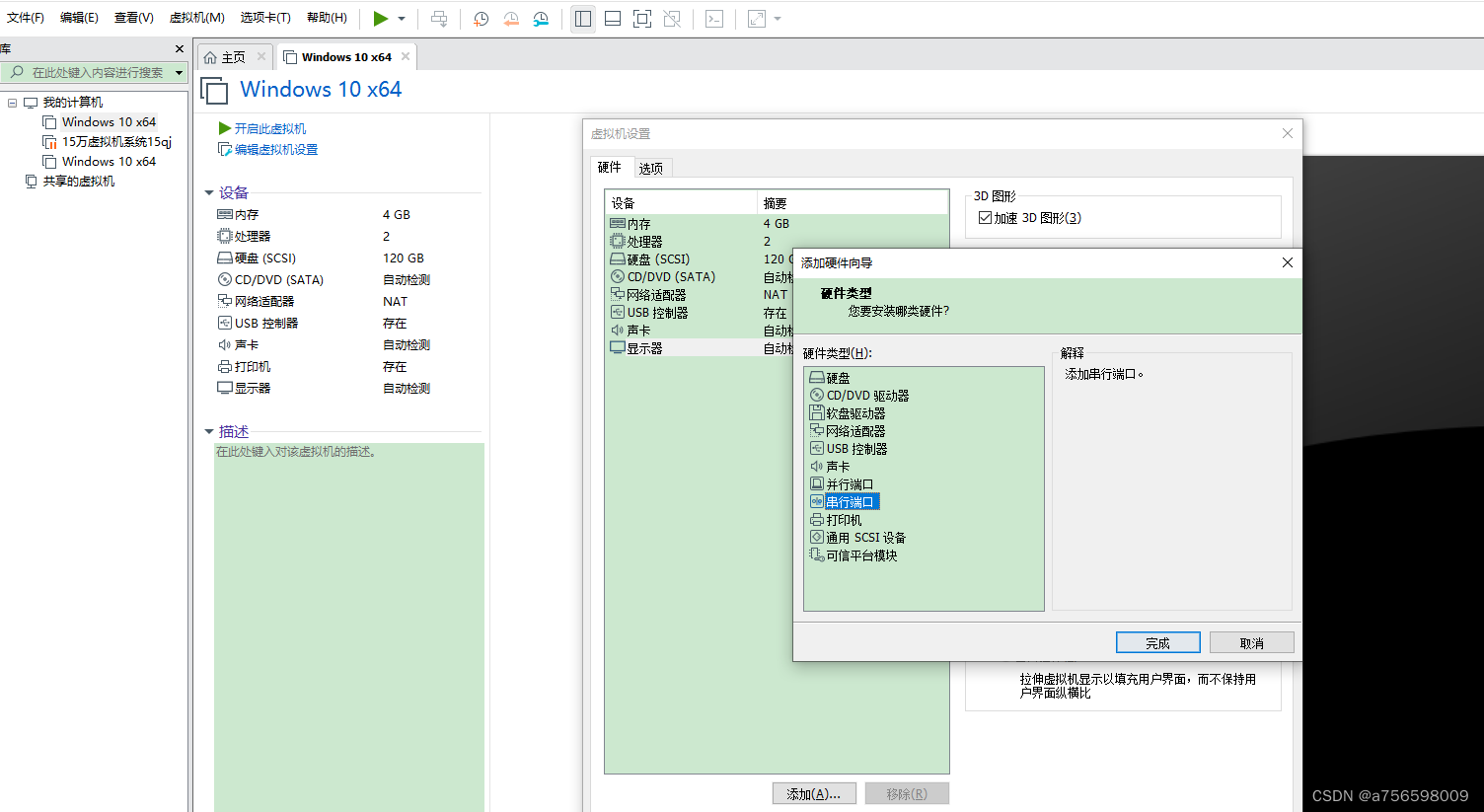Open the 虚拟机(M) menu
The height and width of the screenshot is (812, 1484).
[197, 18]
